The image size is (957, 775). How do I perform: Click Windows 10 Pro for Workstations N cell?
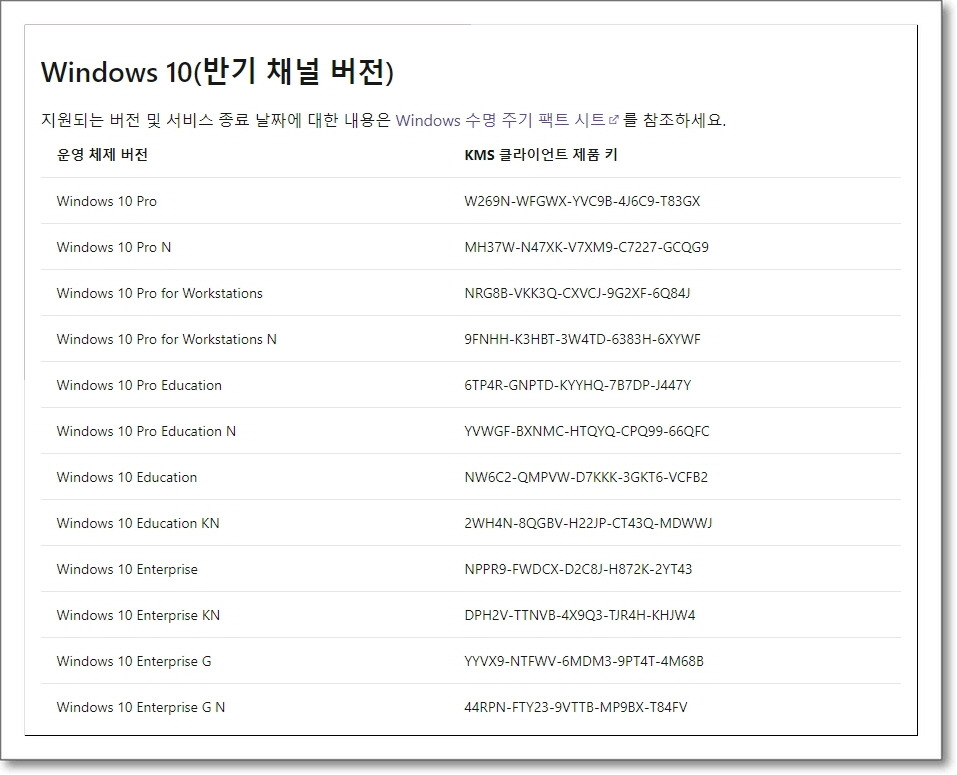tap(167, 339)
